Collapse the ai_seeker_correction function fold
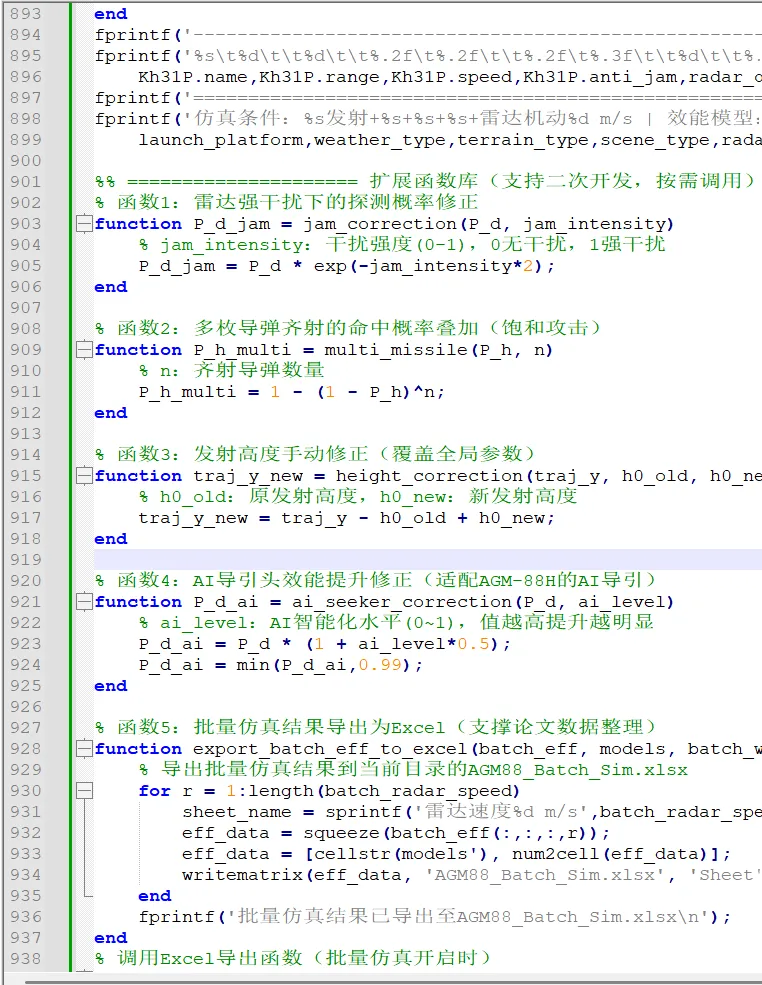Viewport: 762px width, 985px height. 84,602
